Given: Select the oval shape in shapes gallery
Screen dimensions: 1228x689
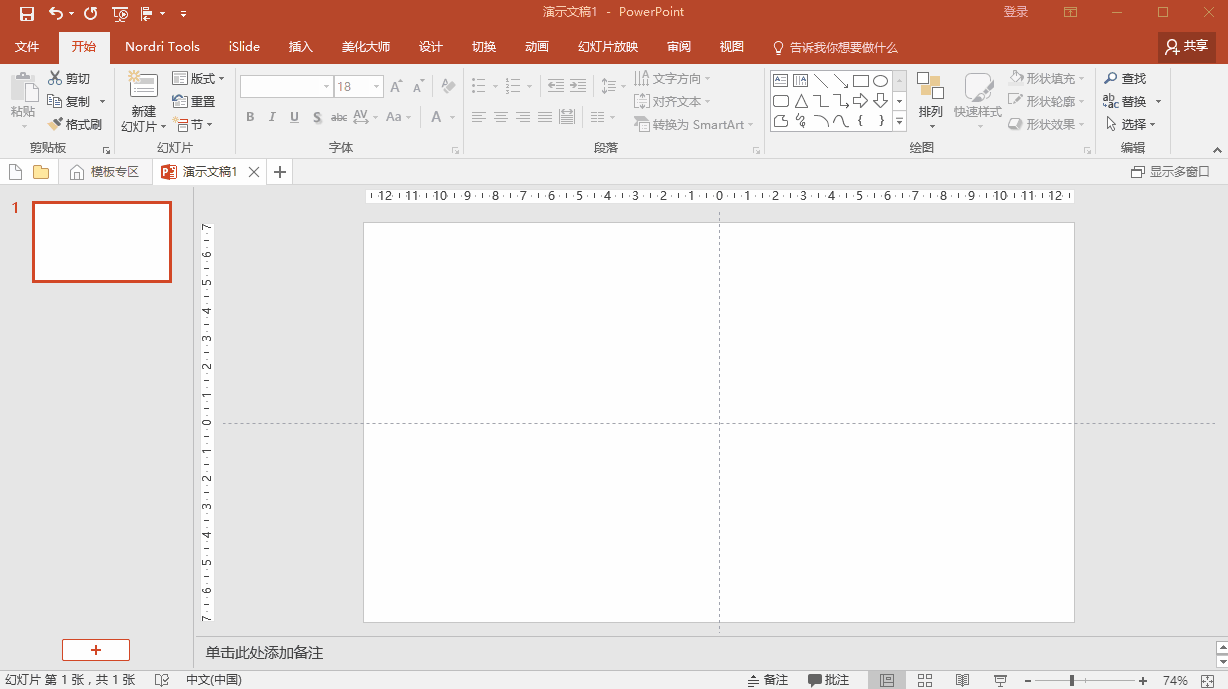Looking at the screenshot, I should pos(880,81).
